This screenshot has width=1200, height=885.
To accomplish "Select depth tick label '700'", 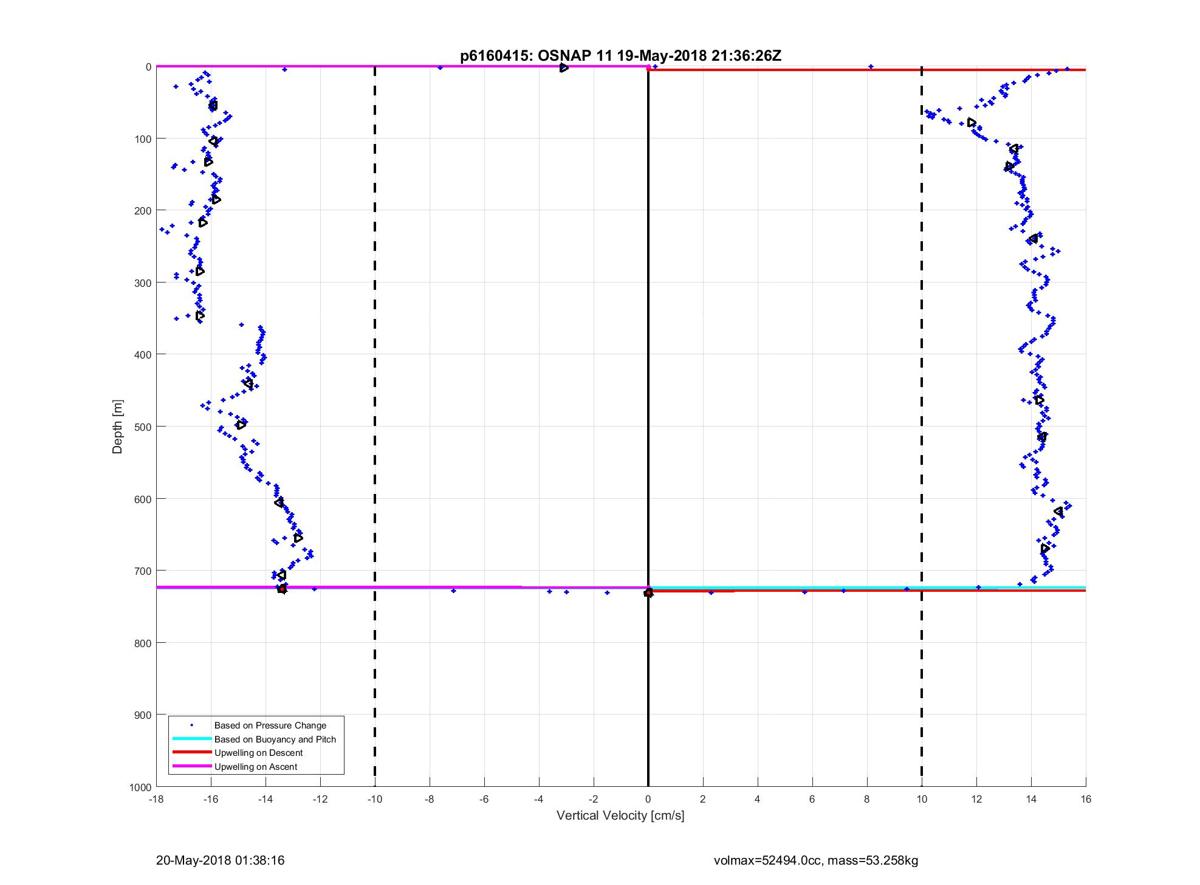I will tap(142, 571).
